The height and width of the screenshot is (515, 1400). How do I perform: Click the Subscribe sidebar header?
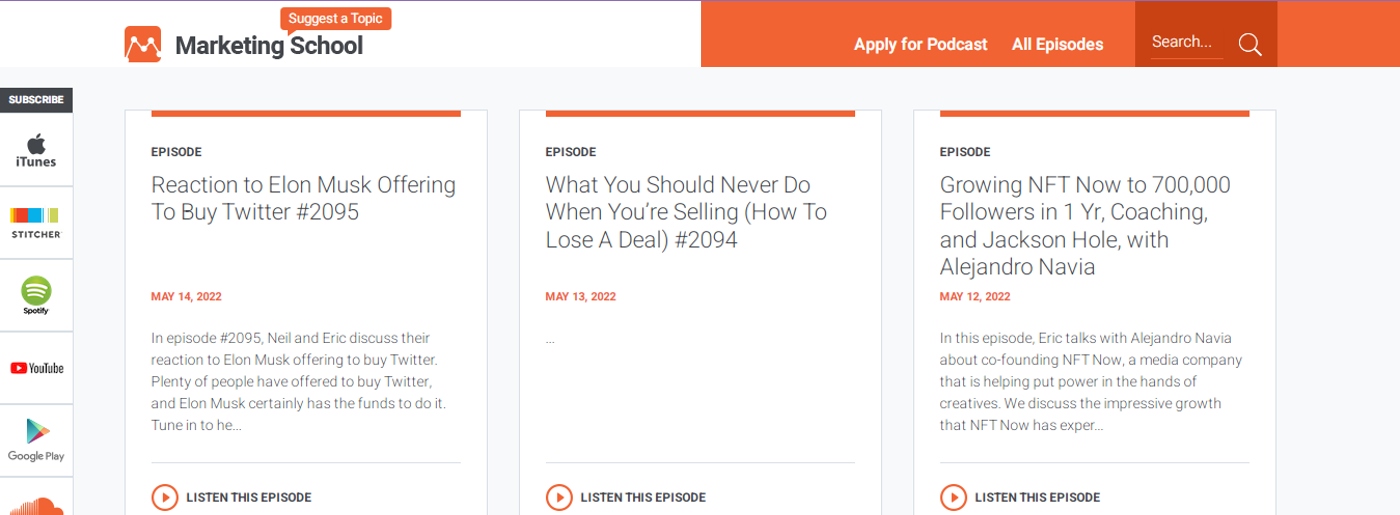(x=36, y=100)
